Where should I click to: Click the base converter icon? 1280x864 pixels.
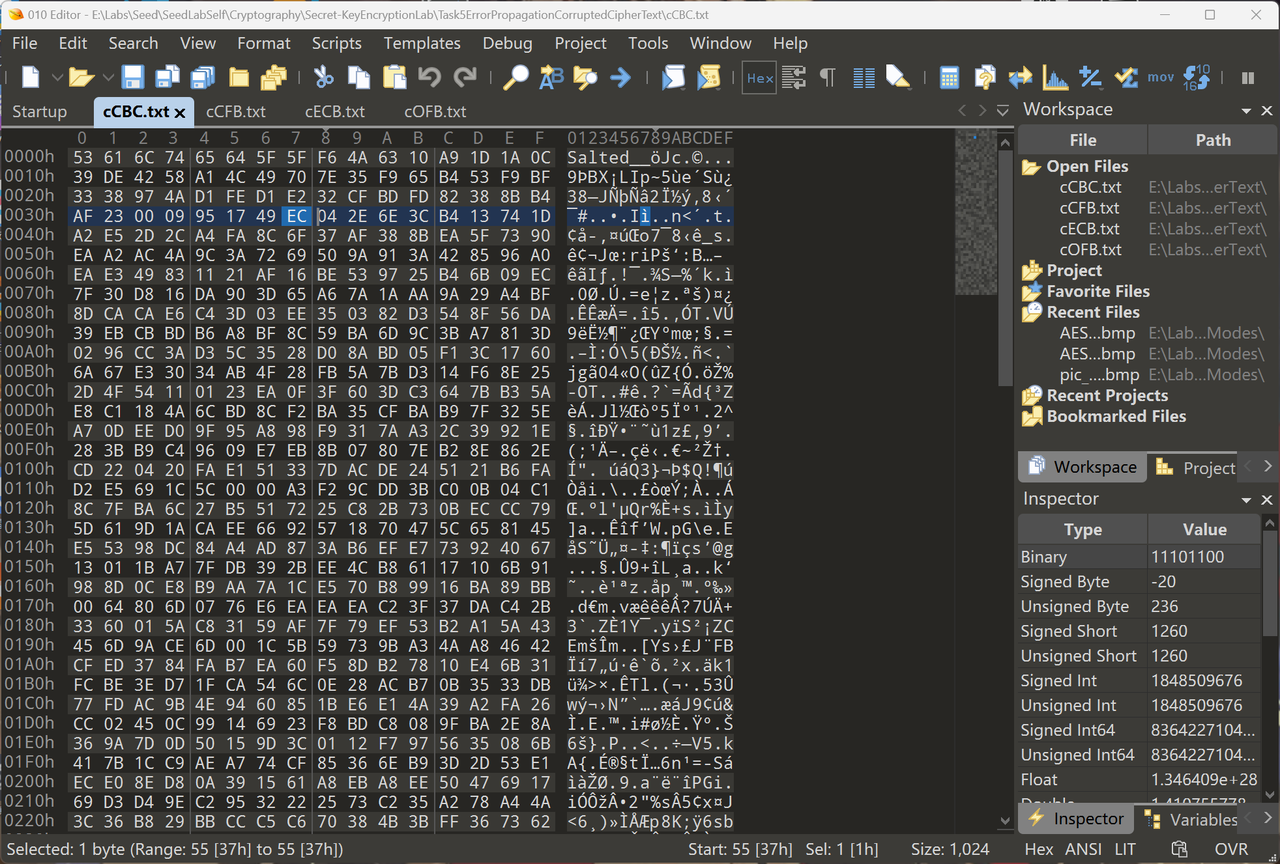tap(1196, 78)
